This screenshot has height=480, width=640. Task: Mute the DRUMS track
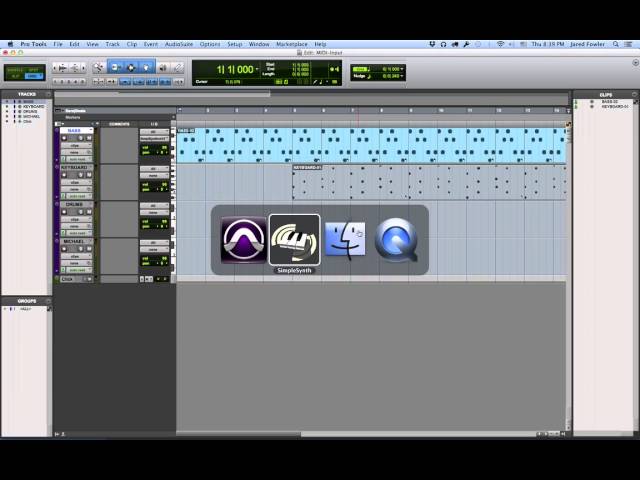point(89,212)
